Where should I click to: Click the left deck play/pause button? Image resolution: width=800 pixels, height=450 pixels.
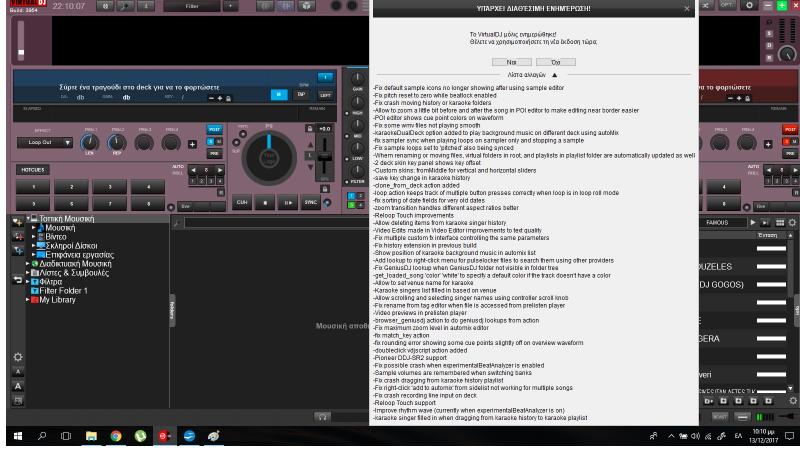click(288, 202)
